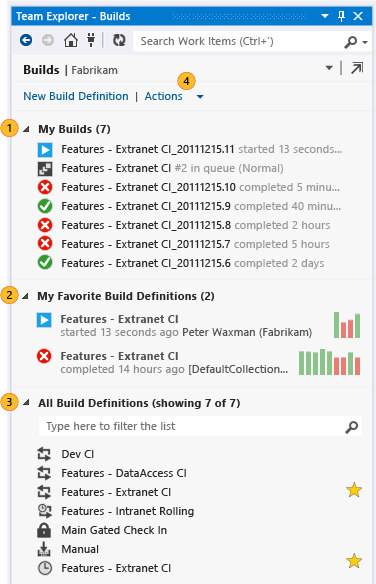Click scheduled clock icon of last Extranet CI
The height and width of the screenshot is (584, 376).
pyautogui.click(x=45, y=568)
